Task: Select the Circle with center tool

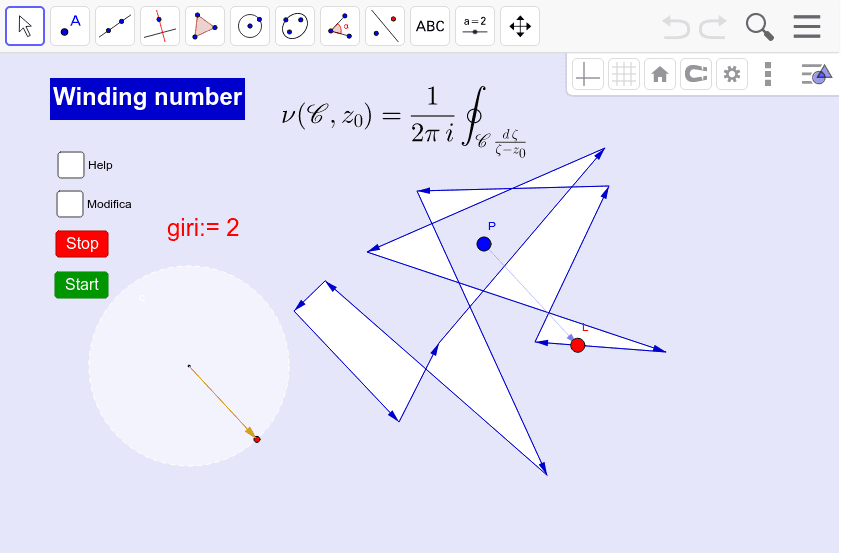Action: 250,26
